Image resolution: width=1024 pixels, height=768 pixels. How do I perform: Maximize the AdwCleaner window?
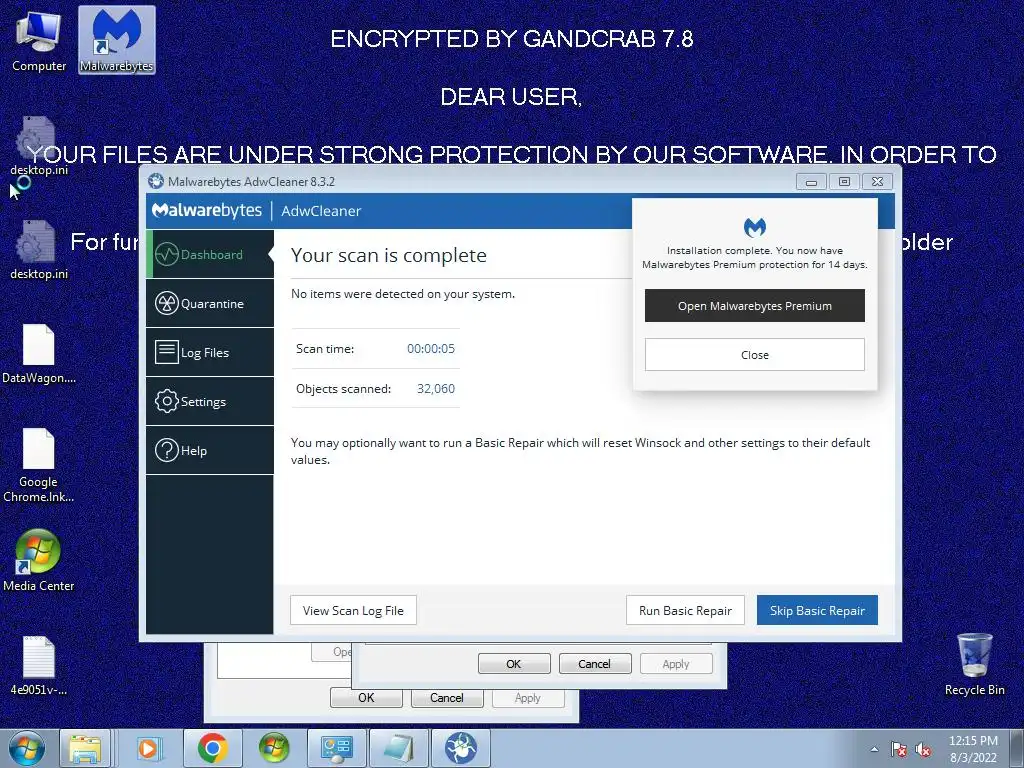[x=844, y=182]
